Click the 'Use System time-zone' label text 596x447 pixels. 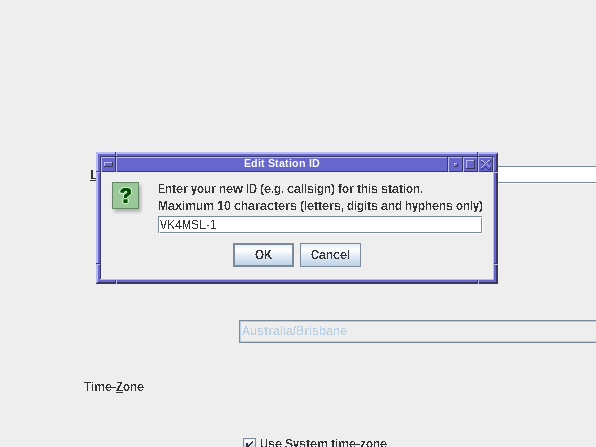pyautogui.click(x=323, y=442)
